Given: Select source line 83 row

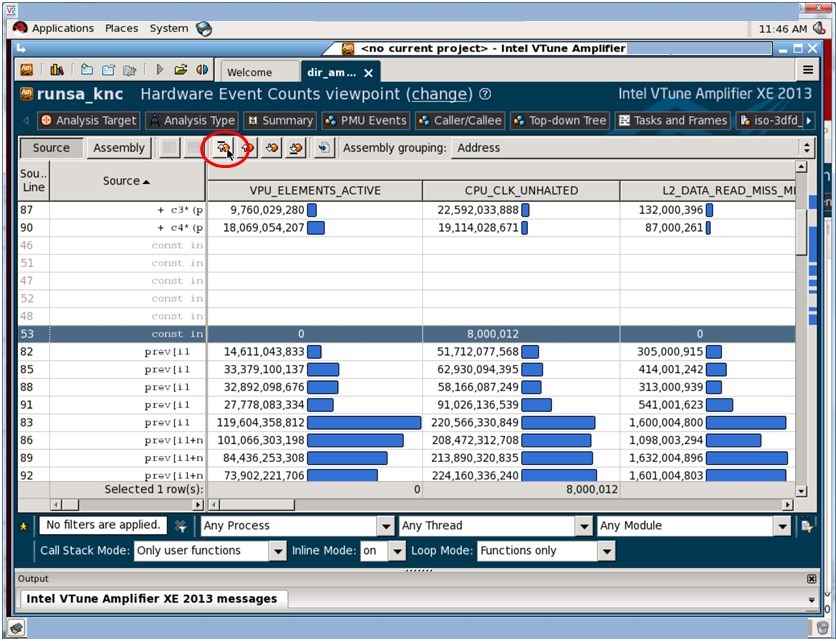Looking at the screenshot, I should [406, 423].
